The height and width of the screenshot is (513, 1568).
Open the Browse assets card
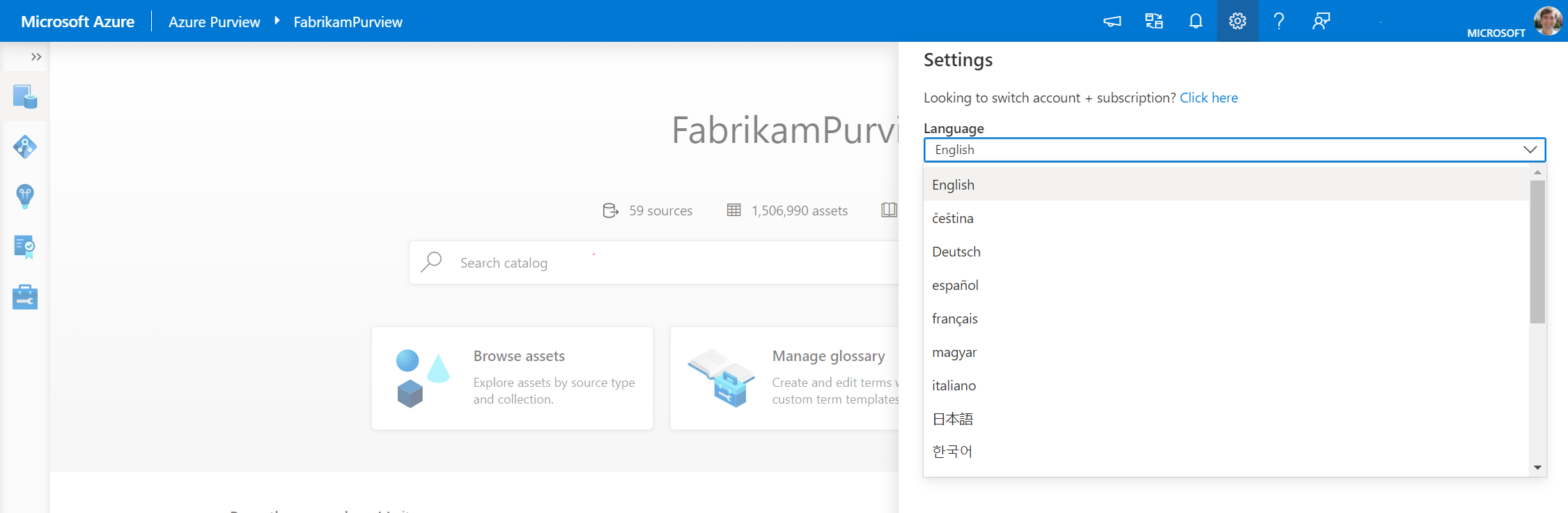[512, 378]
